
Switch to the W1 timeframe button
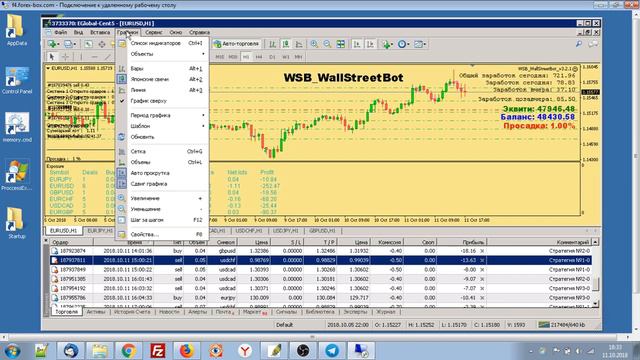285,57
